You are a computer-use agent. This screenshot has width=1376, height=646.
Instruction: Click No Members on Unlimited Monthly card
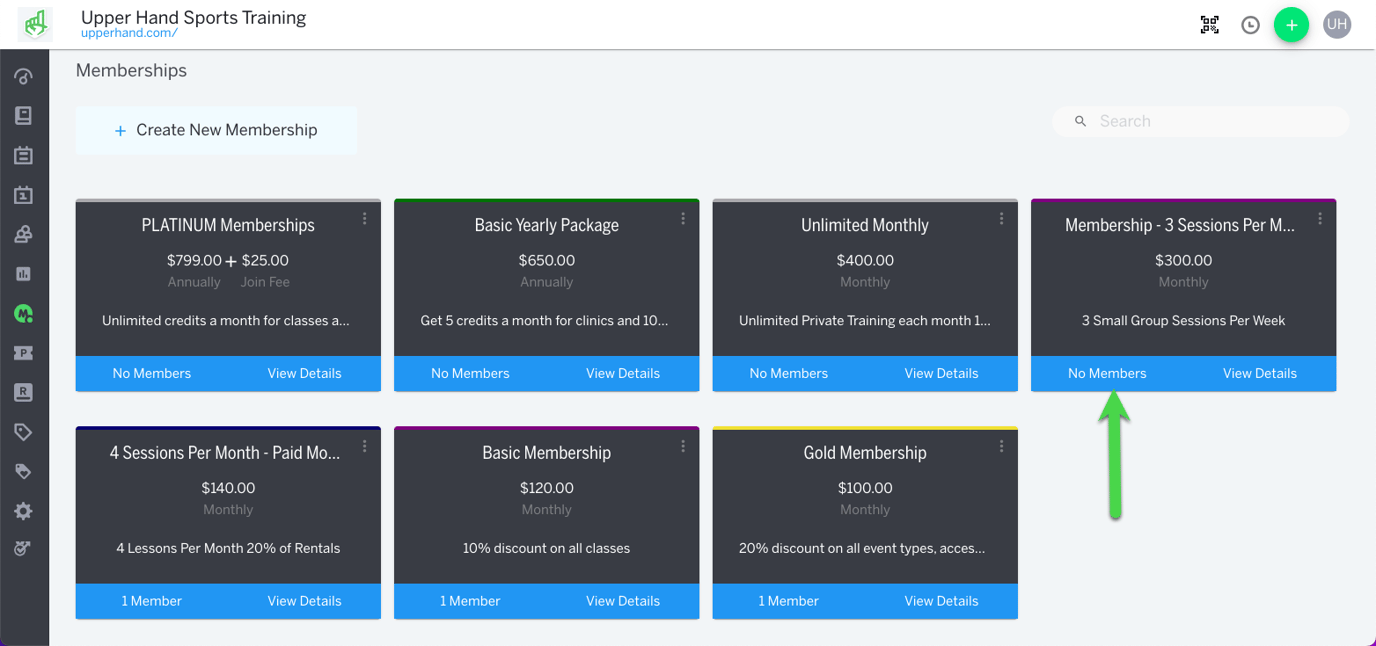click(x=789, y=373)
